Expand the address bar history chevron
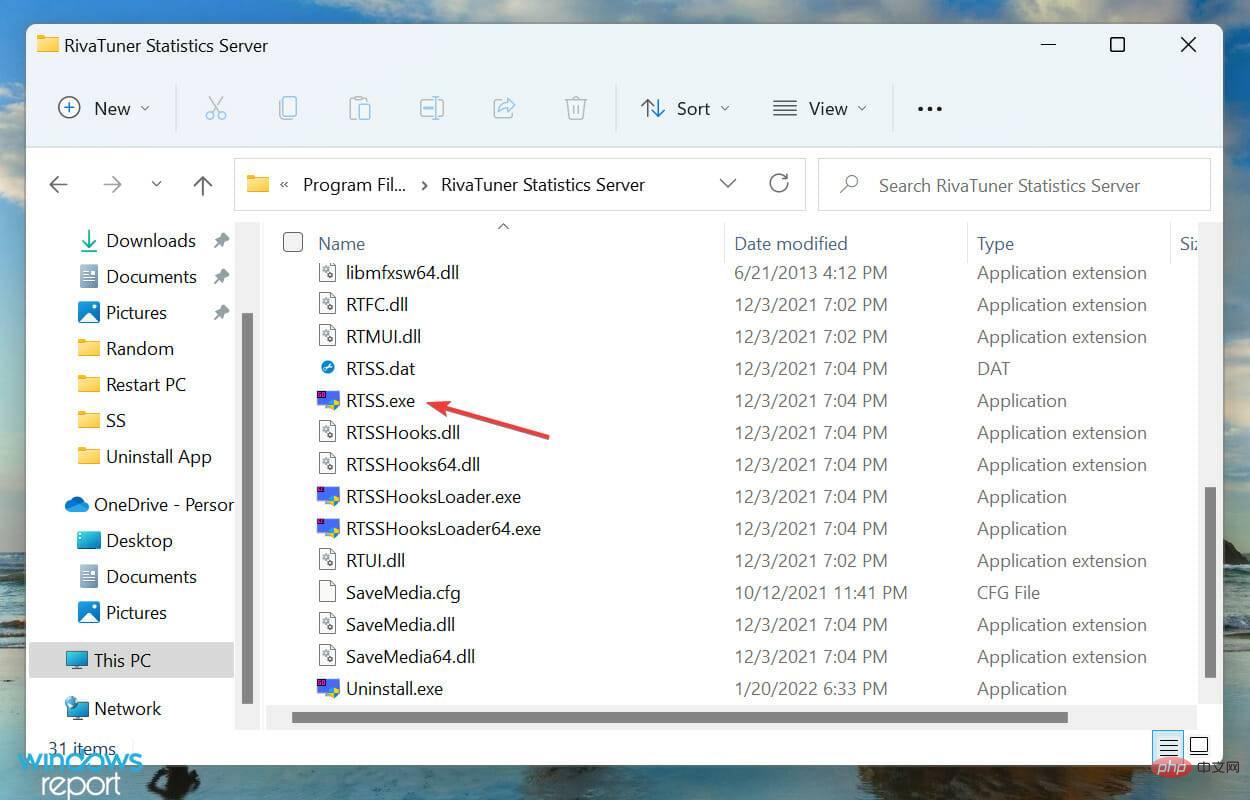This screenshot has width=1250, height=800. pyautogui.click(x=728, y=184)
